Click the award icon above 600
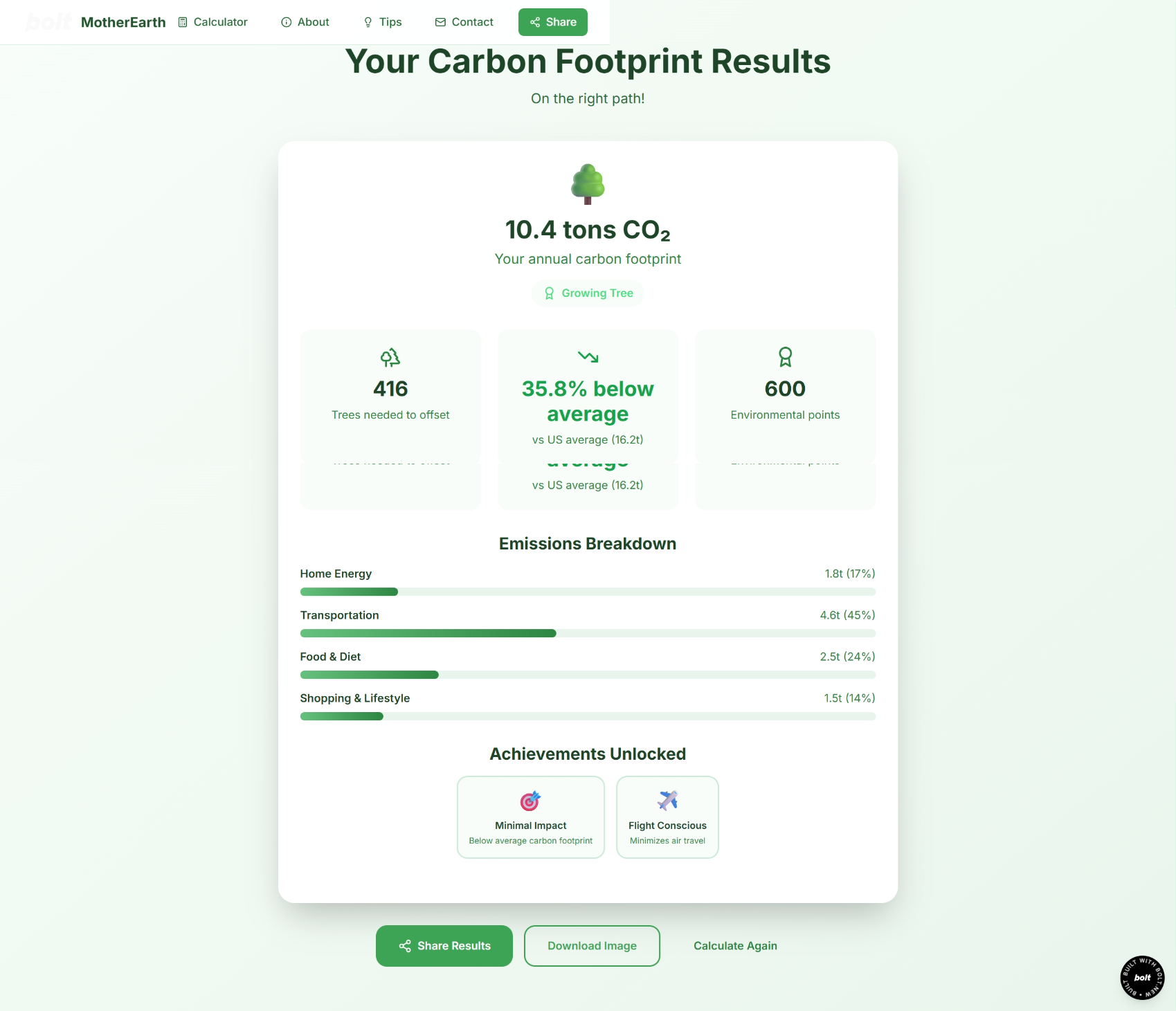This screenshot has width=1176, height=1011. 785,357
